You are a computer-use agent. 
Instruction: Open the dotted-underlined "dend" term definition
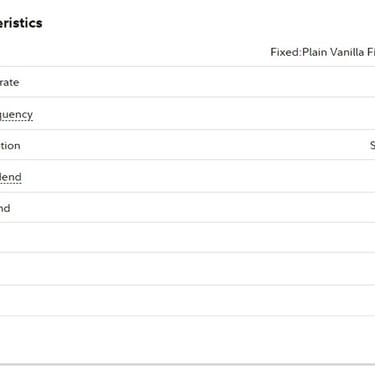pyautogui.click(x=11, y=177)
